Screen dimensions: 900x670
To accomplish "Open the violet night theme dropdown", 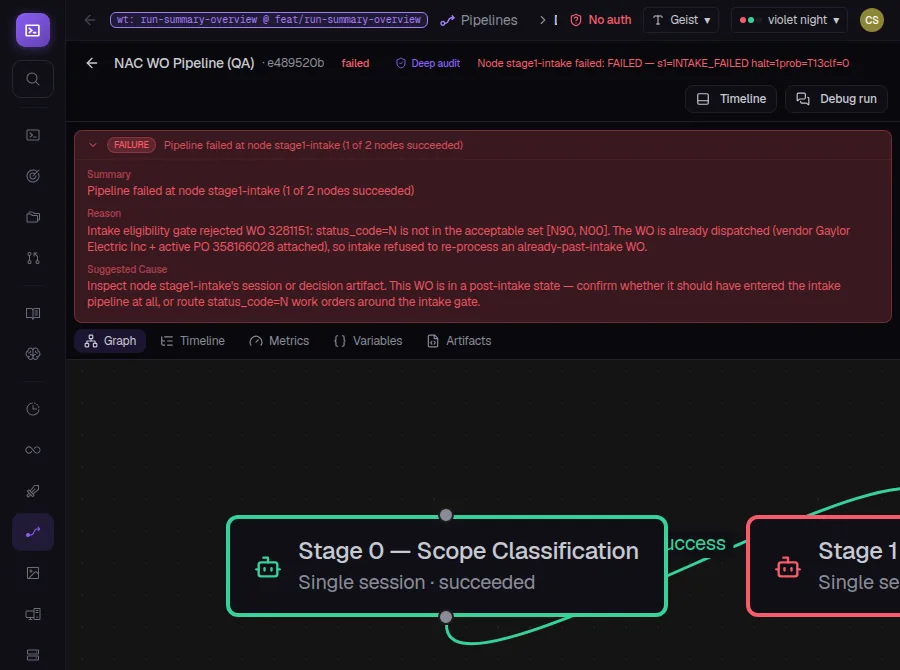I will [789, 20].
